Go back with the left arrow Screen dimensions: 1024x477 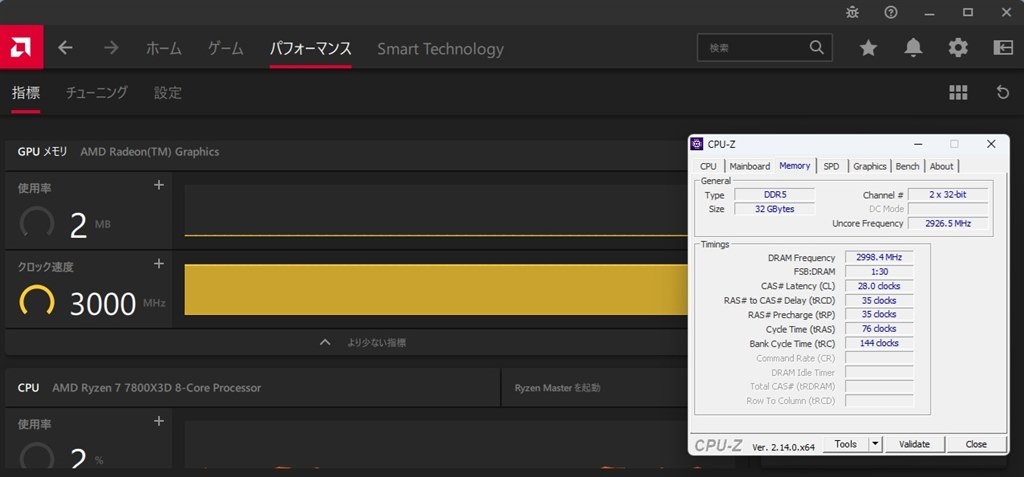click(65, 48)
